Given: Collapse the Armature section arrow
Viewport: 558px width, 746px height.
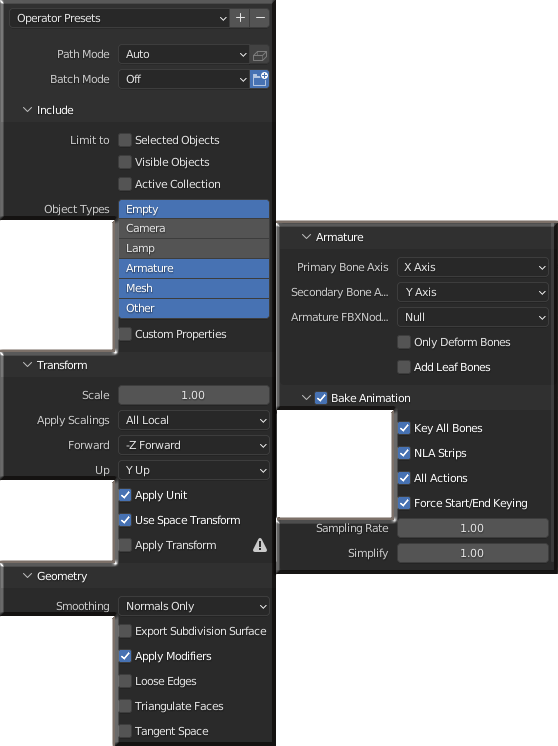Looking at the screenshot, I should tap(306, 237).
